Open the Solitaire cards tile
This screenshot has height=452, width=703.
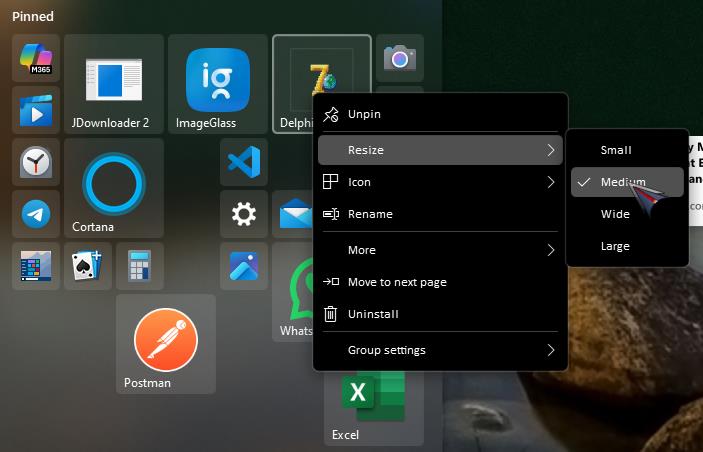pyautogui.click(x=88, y=266)
